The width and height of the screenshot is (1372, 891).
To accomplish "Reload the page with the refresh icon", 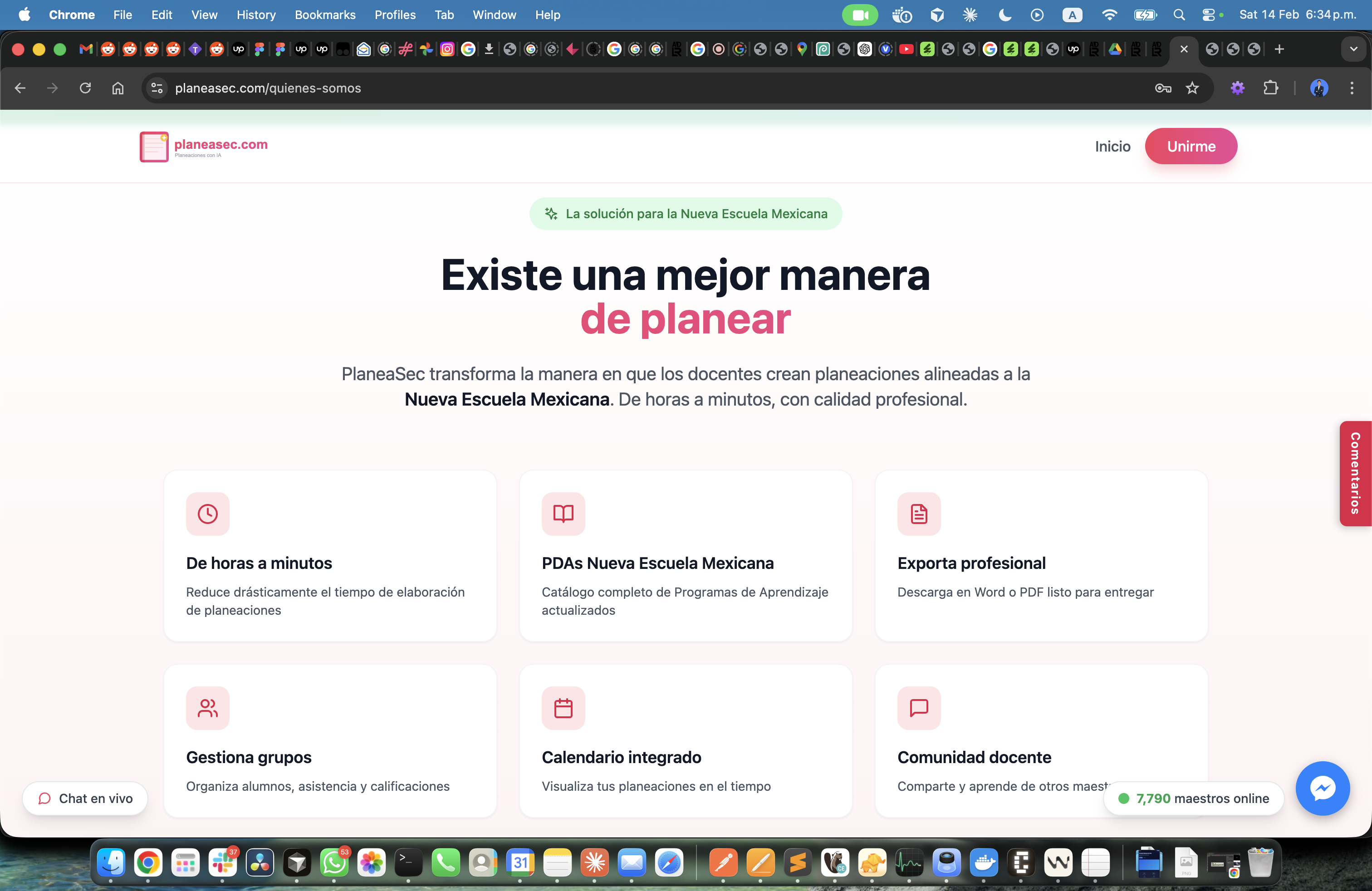I will [85, 88].
